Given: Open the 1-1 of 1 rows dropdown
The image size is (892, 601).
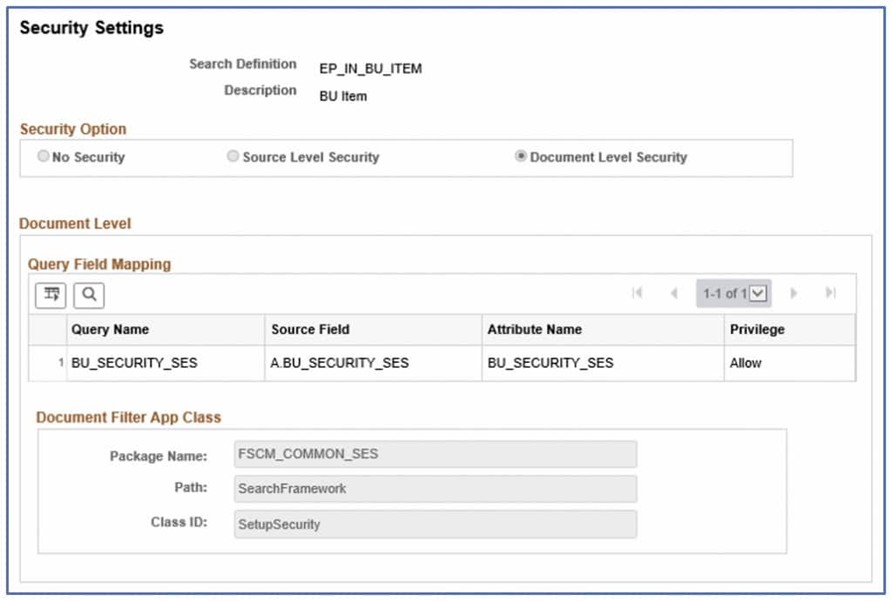Looking at the screenshot, I should (757, 293).
